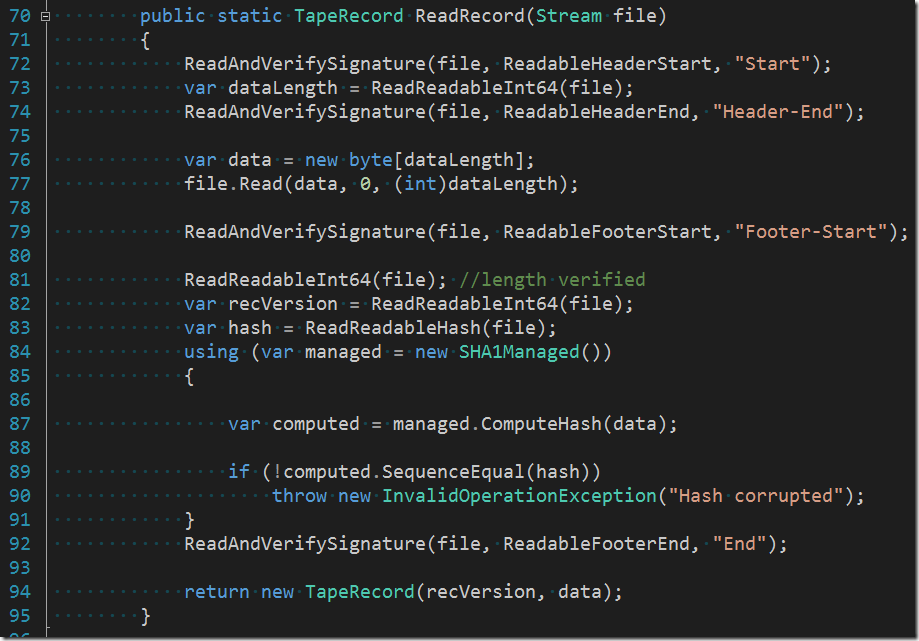Collapse the ReadRecord method outlining toggle
This screenshot has height=641, width=919.
point(45,16)
